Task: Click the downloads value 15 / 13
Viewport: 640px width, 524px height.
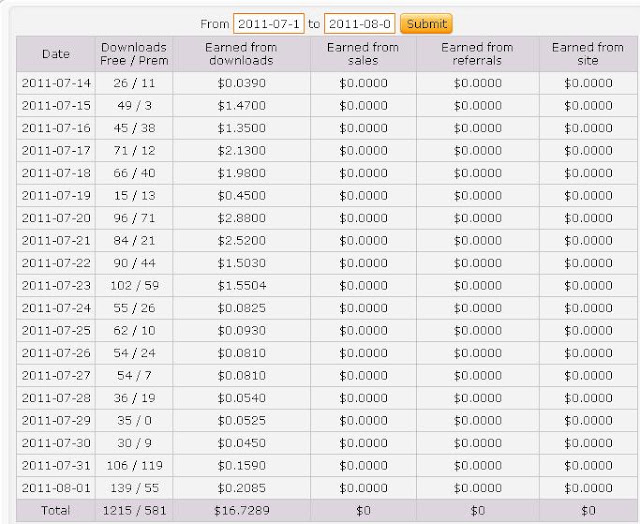Action: (134, 195)
